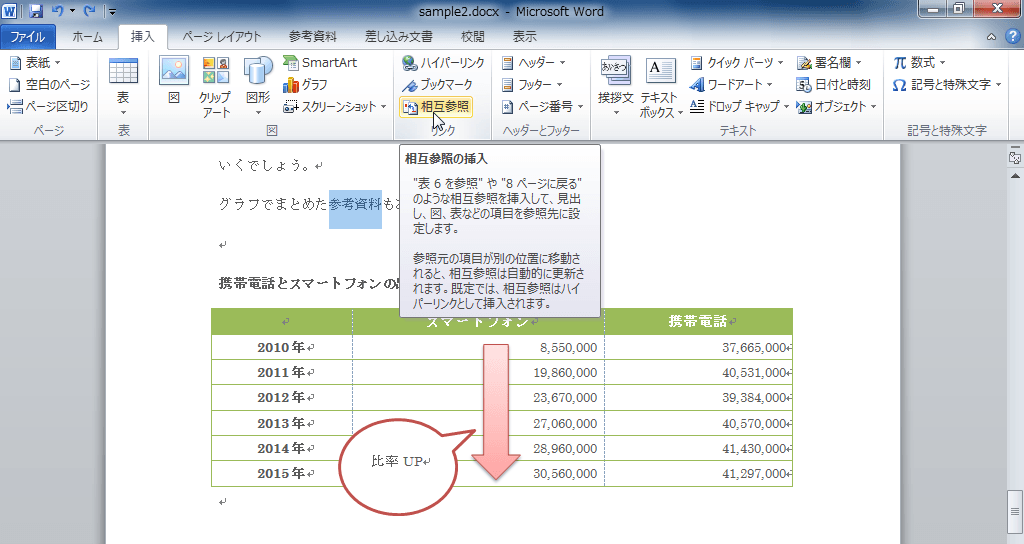Screen dimensions: 1024x544
Task: Click the 携帯電話 column header
Action: point(698,321)
